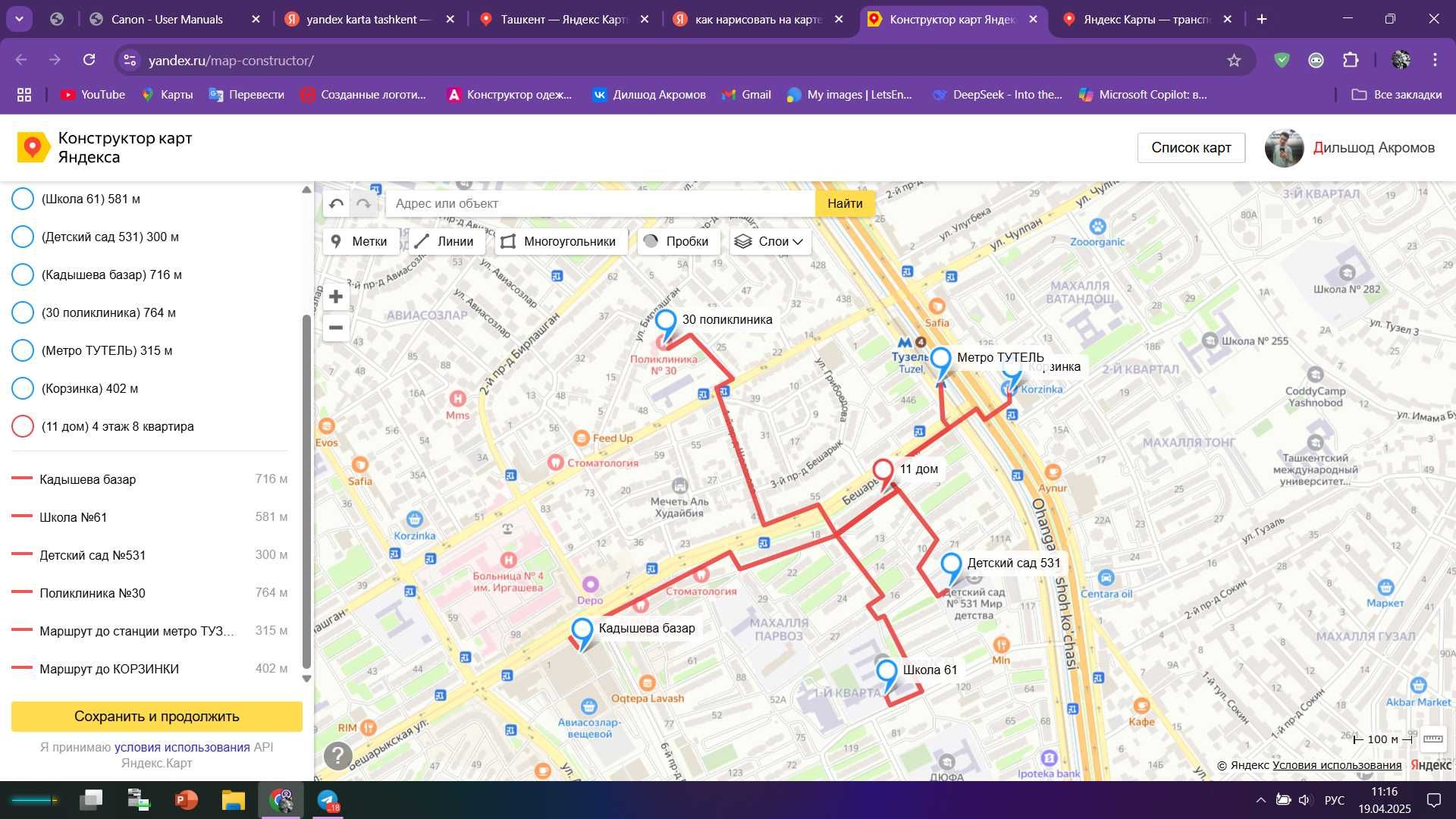This screenshot has width=1456, height=819.
Task: Open Дильшод Акромов profile avatar
Action: tap(1284, 148)
